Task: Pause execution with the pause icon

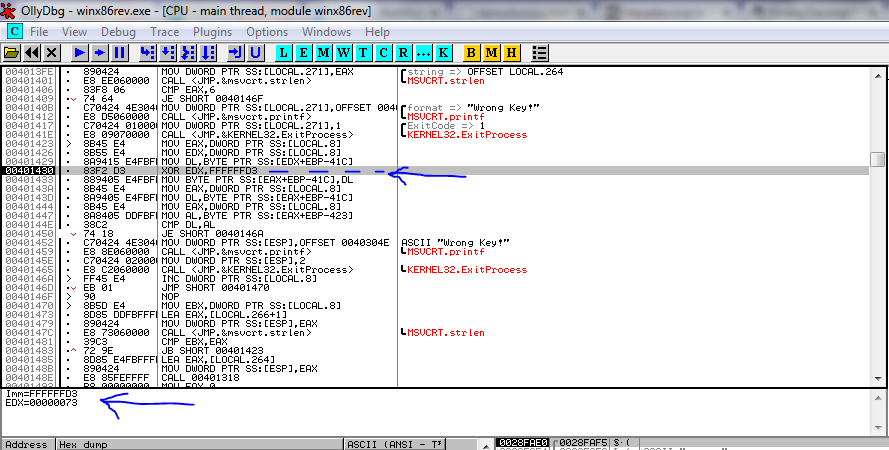Action: coord(120,53)
